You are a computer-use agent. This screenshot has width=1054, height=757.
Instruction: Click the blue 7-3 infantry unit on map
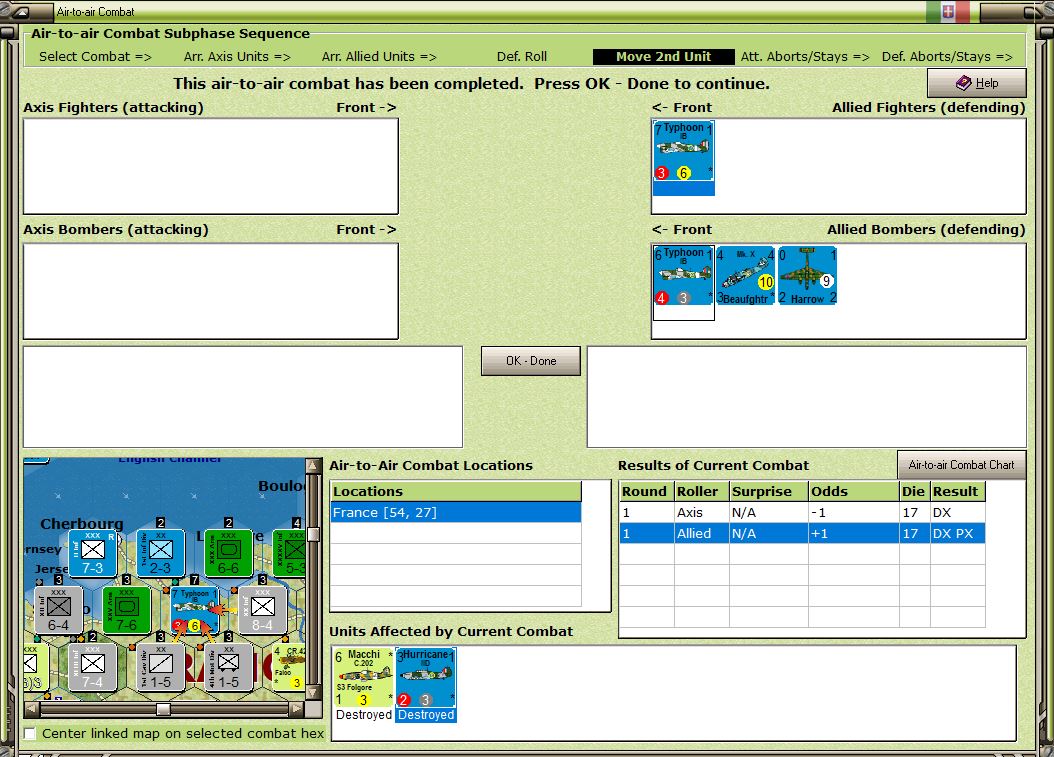tap(93, 553)
